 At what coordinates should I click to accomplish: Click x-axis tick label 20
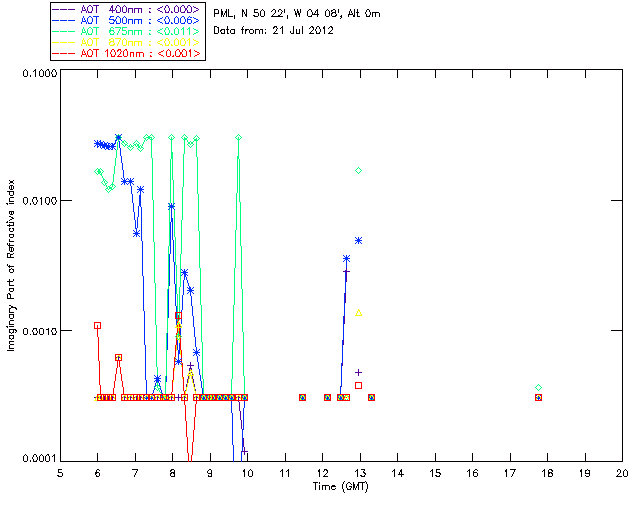(622, 473)
